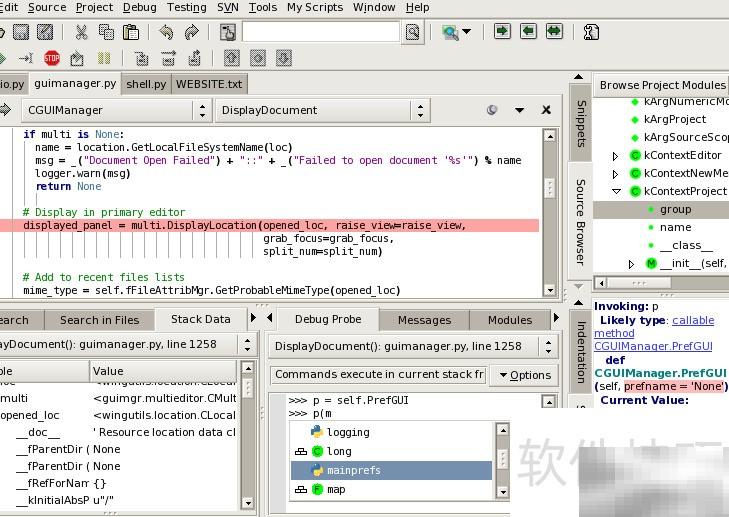
Task: Open the Debug Probe Options dropdown
Action: point(524,375)
